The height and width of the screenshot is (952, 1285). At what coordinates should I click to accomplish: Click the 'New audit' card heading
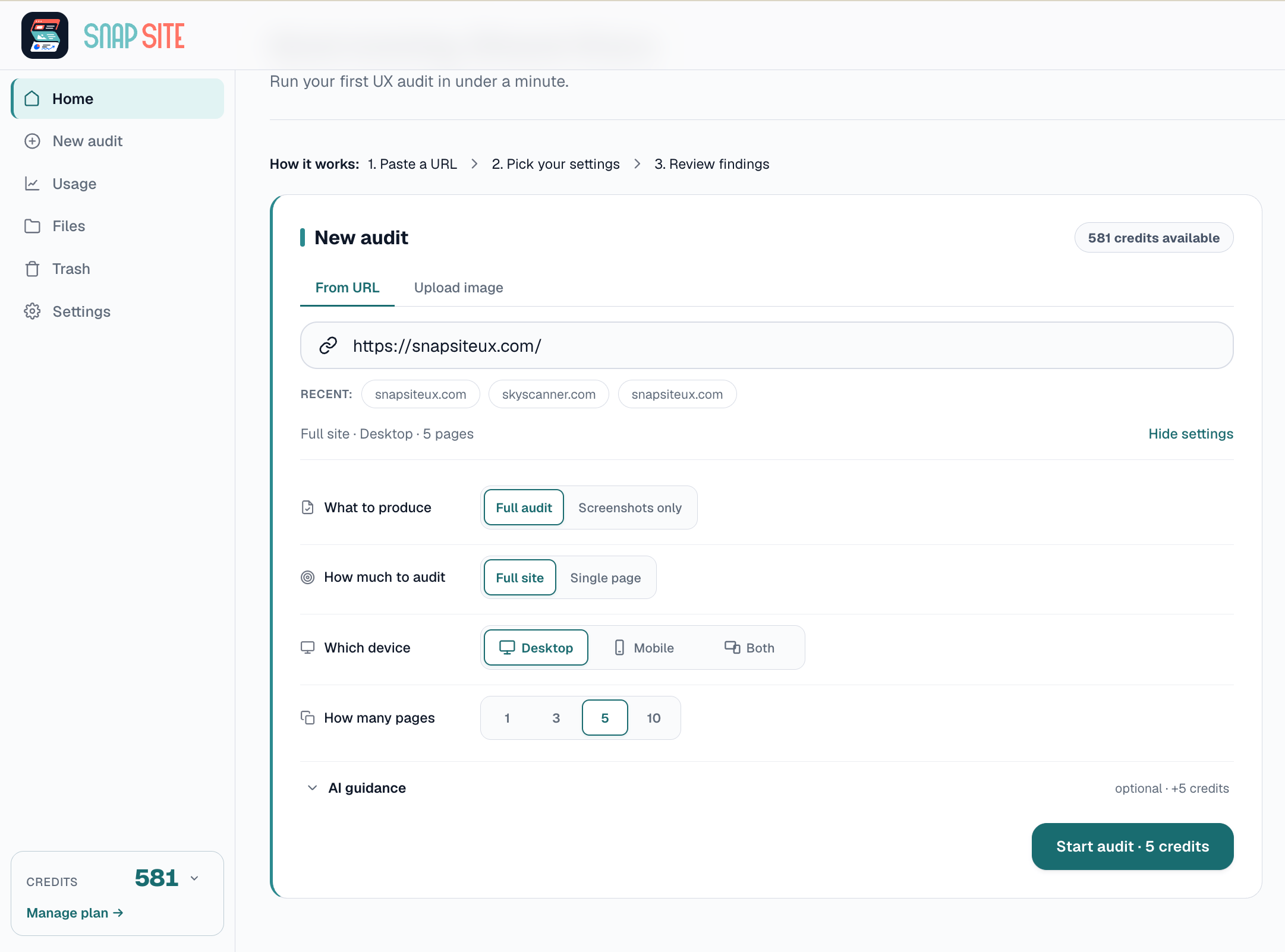361,238
